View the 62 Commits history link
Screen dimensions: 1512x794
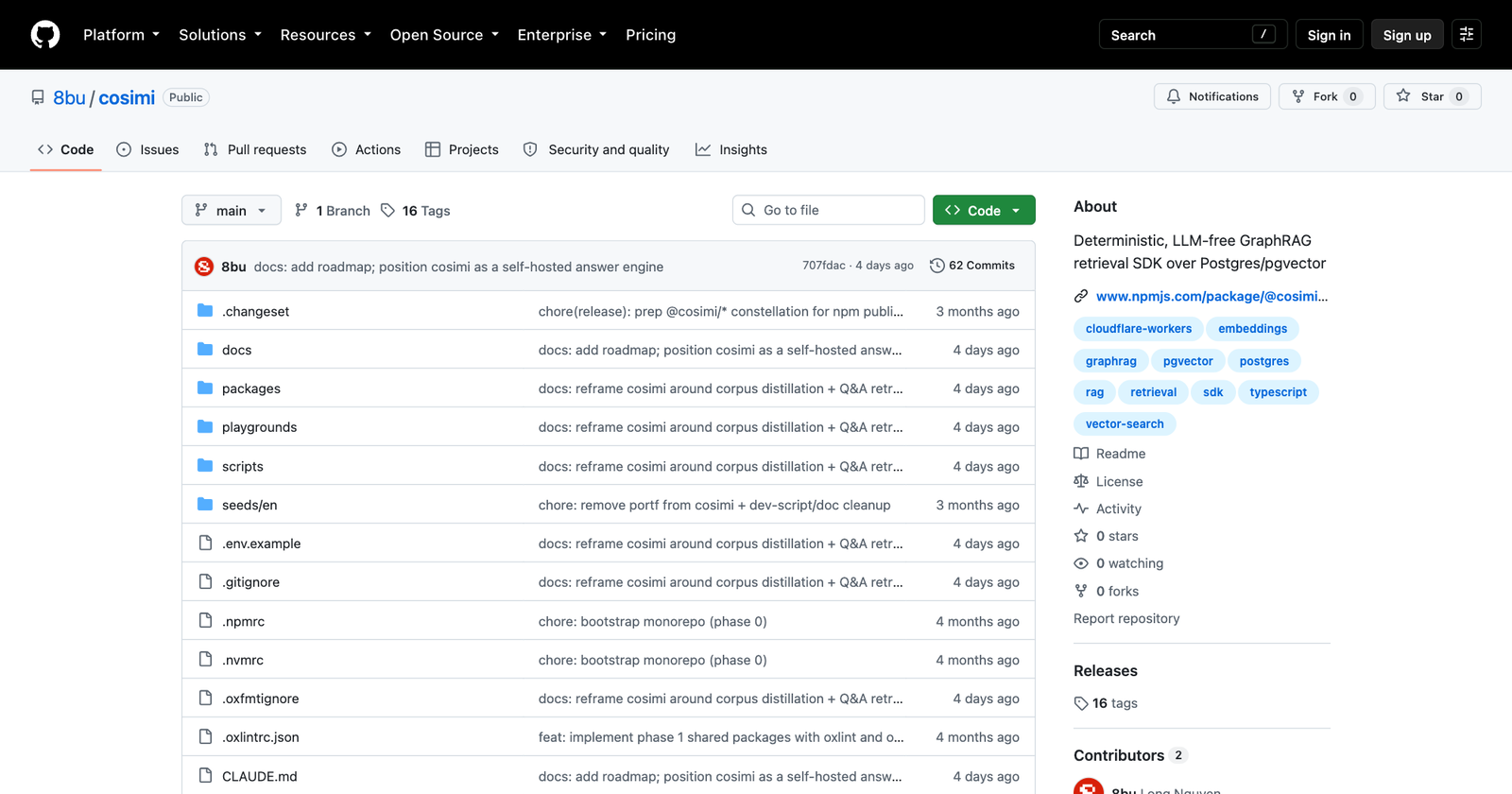(x=972, y=266)
